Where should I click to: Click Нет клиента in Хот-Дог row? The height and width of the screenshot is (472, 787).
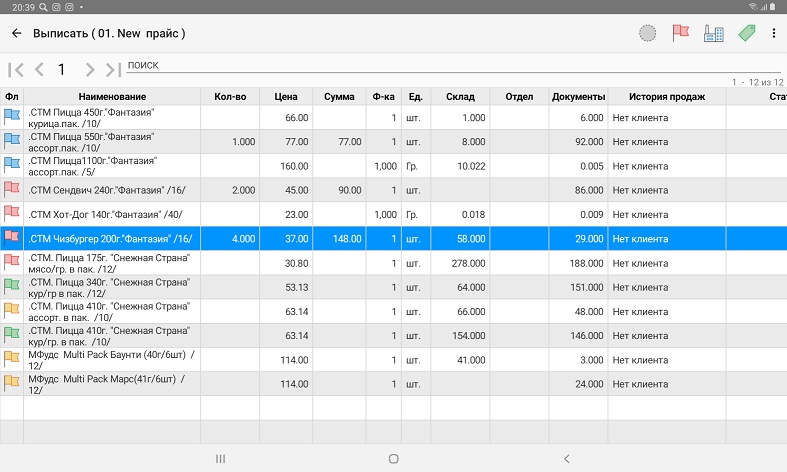coord(640,214)
